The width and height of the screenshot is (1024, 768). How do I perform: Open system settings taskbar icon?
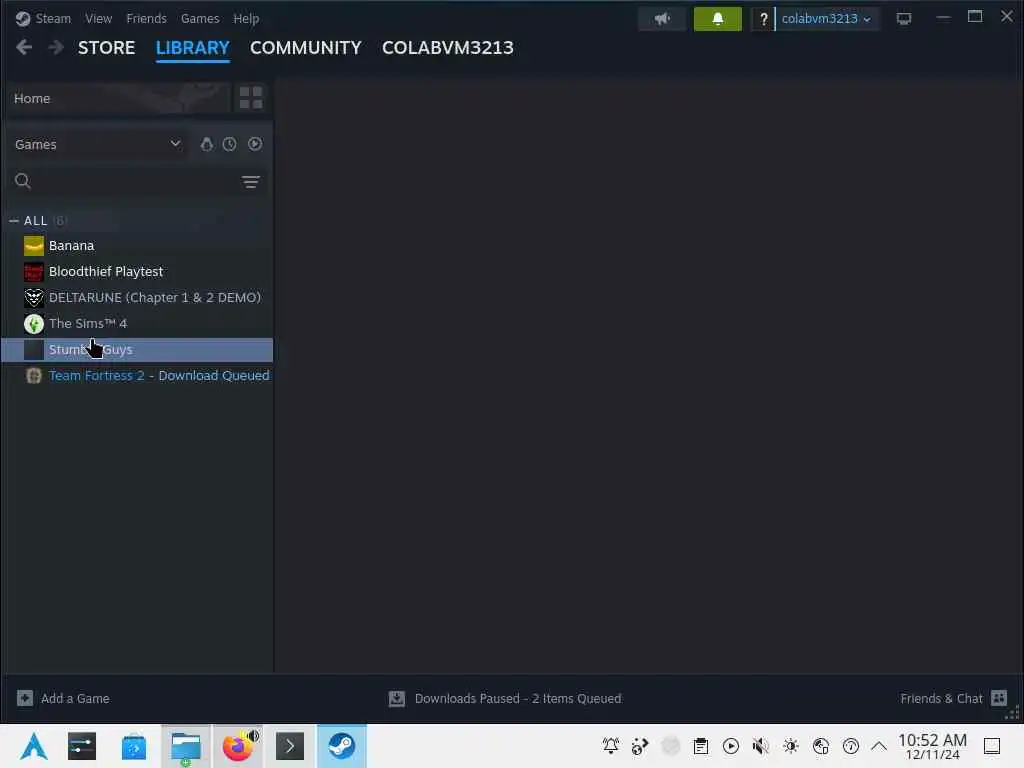[x=82, y=746]
